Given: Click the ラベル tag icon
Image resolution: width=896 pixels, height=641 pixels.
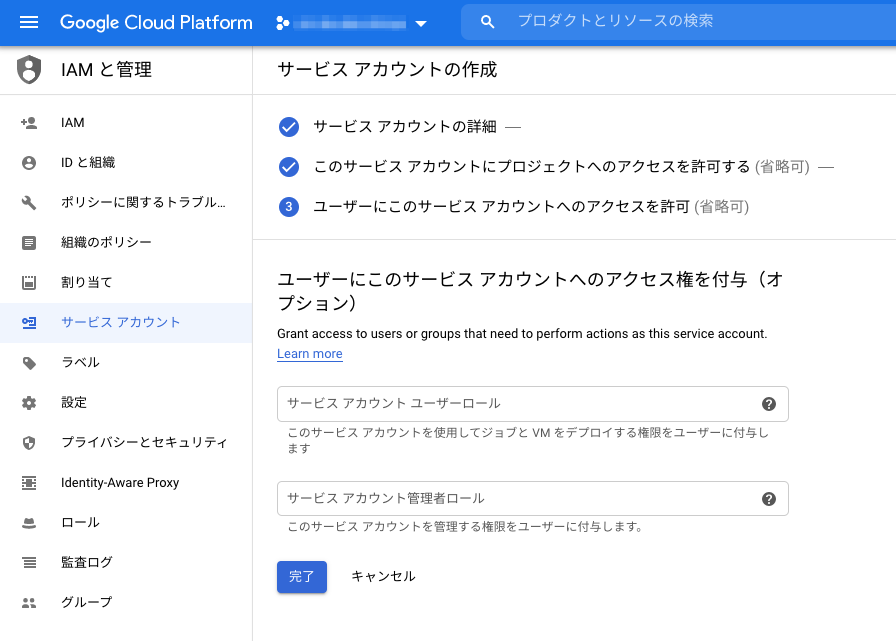Looking at the screenshot, I should [x=29, y=363].
